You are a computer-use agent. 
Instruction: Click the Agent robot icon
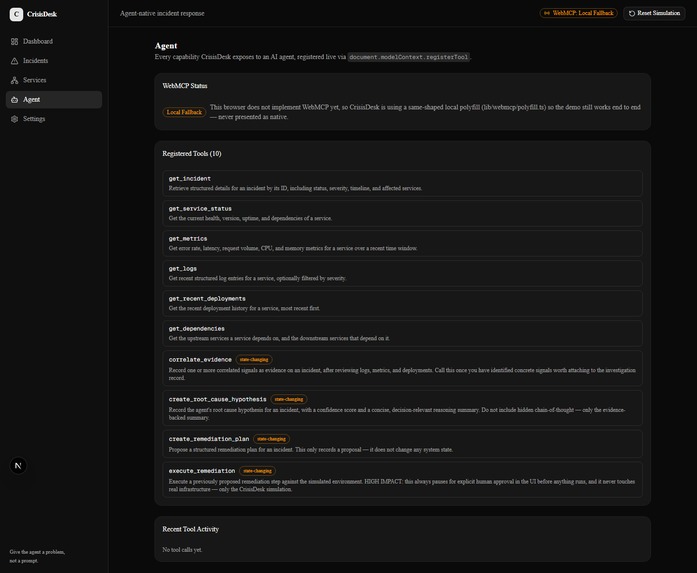pos(15,100)
